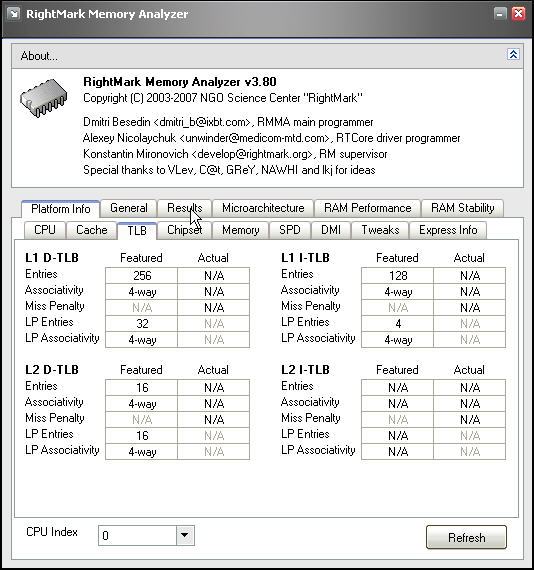The image size is (534, 570).
Task: Click L2 D-TLB featured LP Associativity 4-way cell
Action: point(142,451)
